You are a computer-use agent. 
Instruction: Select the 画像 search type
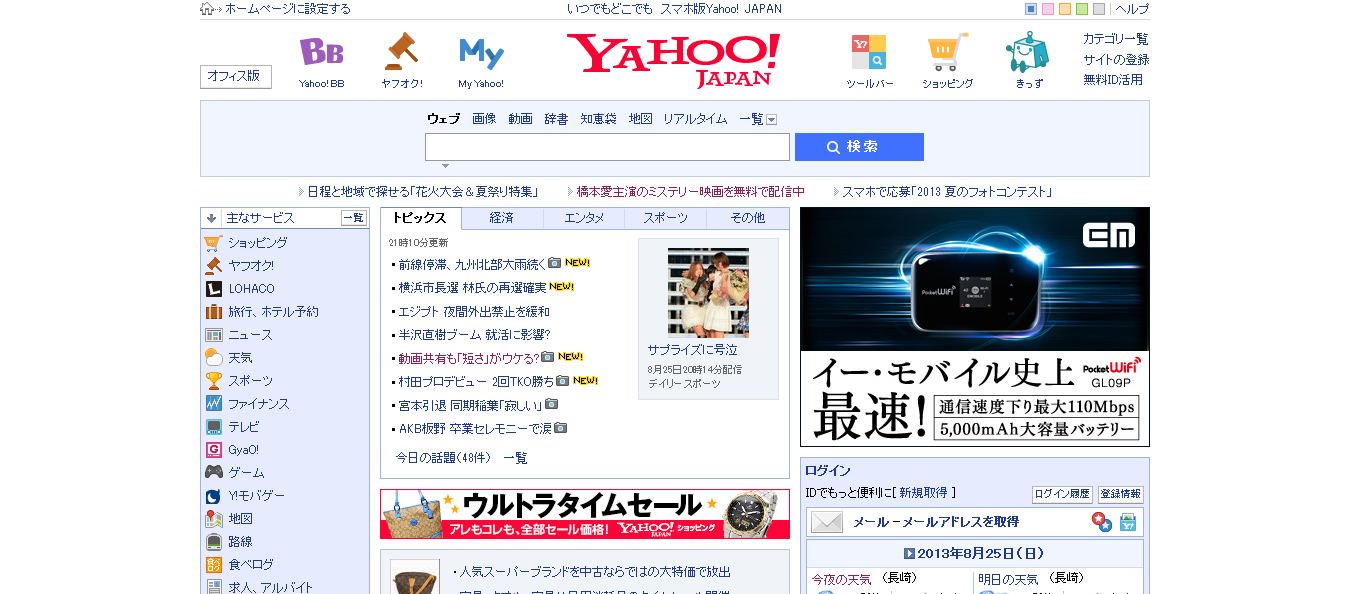484,119
